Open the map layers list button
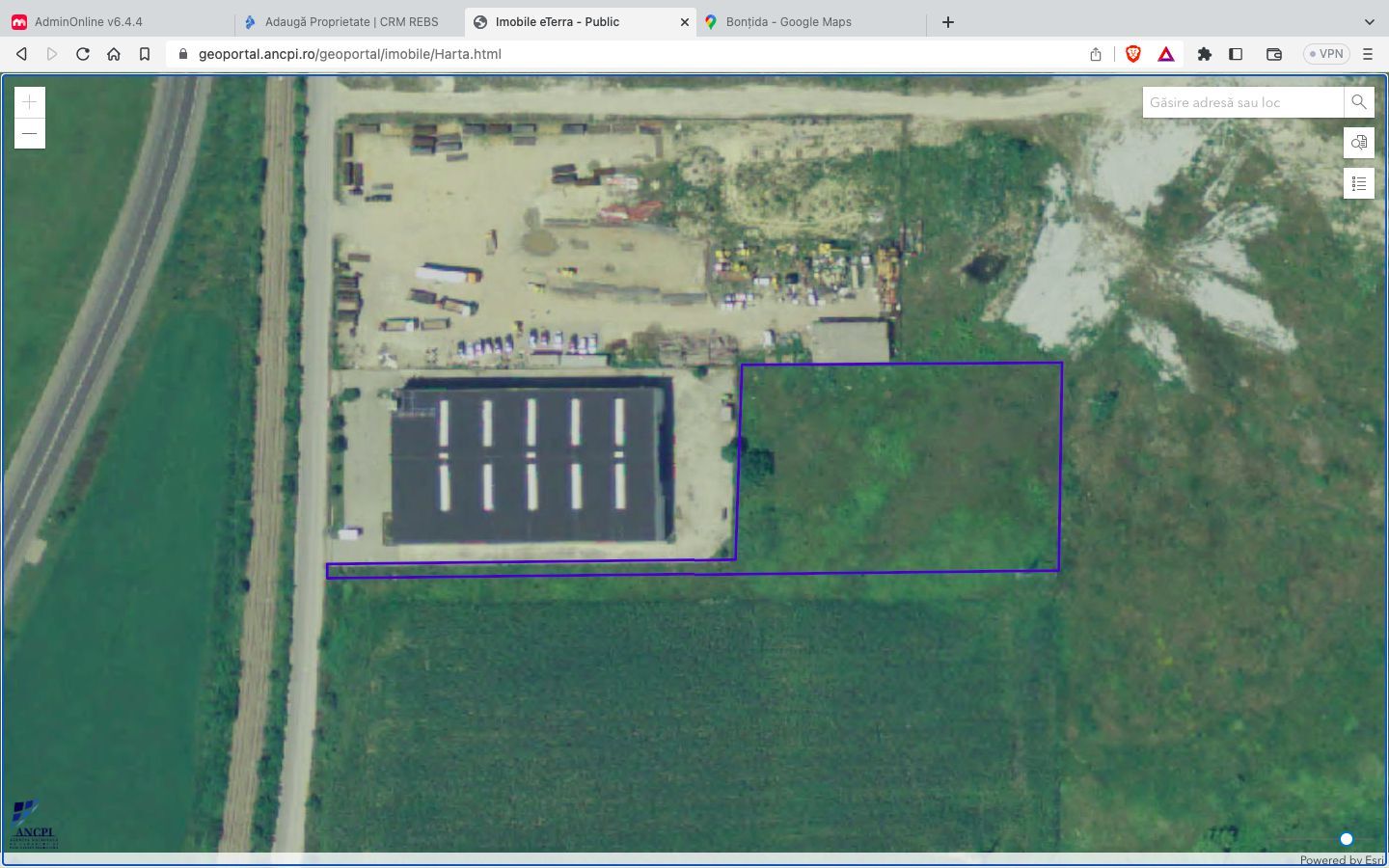 [1358, 143]
